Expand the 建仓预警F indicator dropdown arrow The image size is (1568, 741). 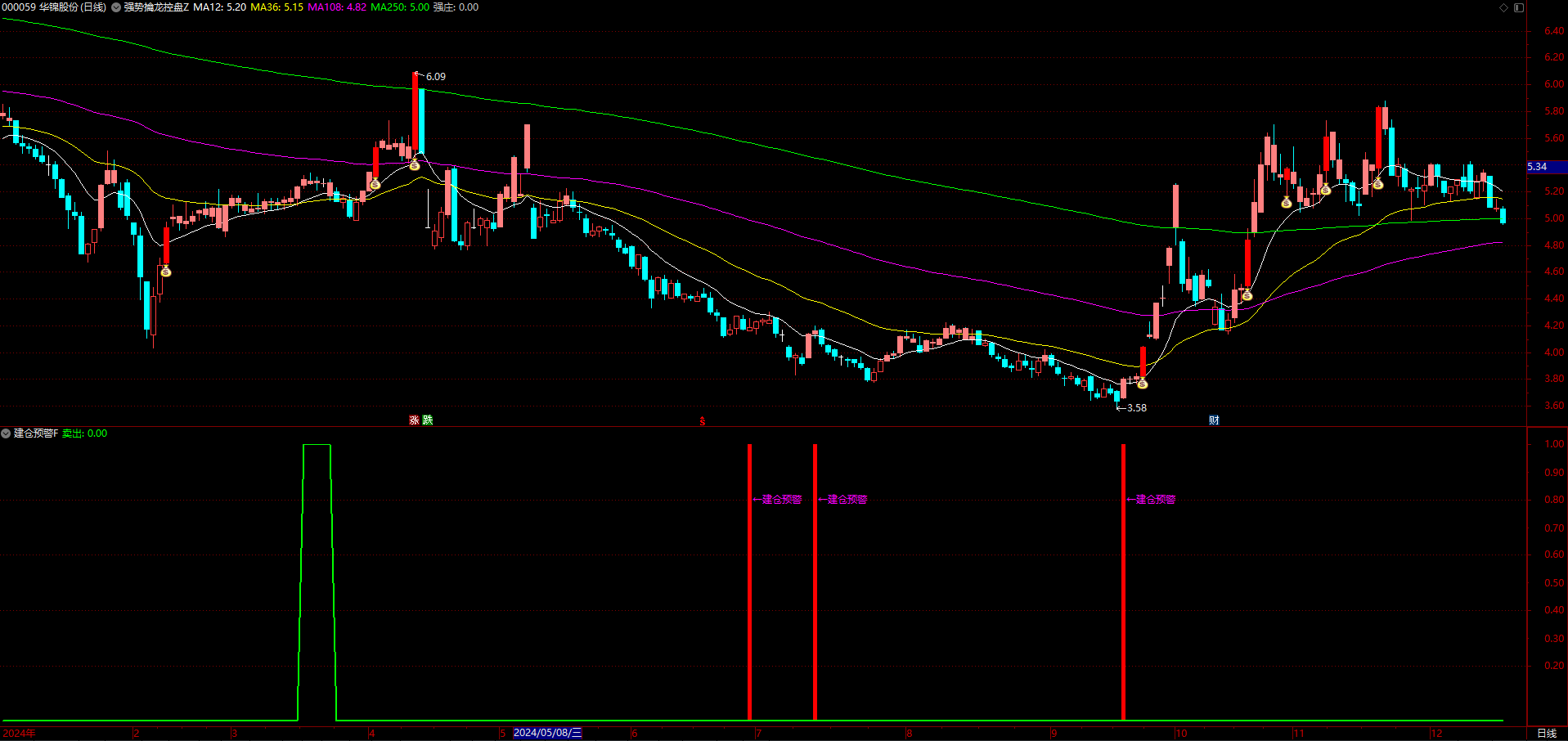coord(6,433)
